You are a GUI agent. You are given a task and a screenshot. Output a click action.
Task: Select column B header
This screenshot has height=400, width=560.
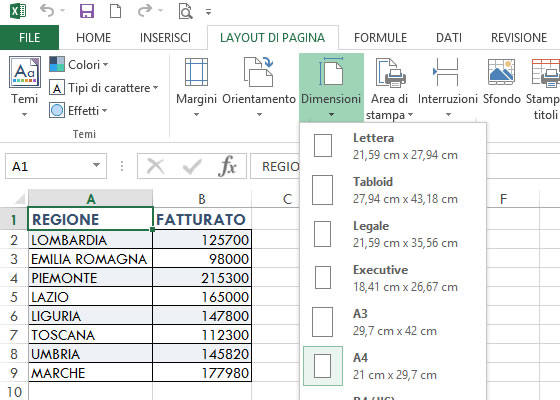tap(202, 199)
